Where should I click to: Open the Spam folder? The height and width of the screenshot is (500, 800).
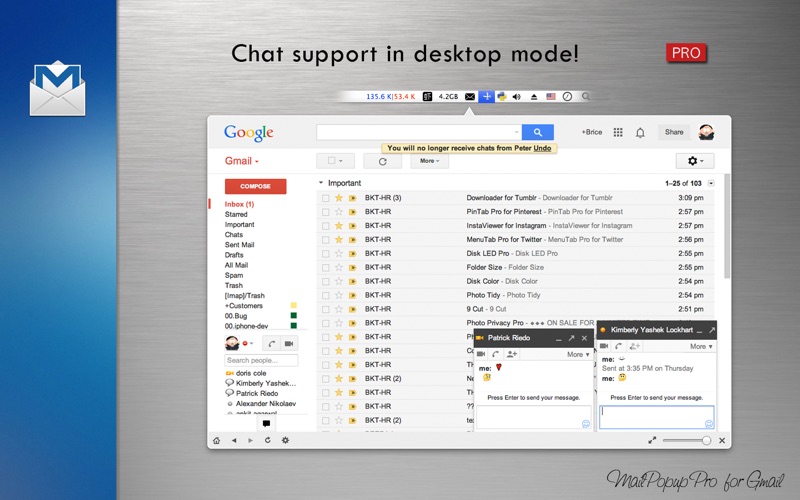234,276
